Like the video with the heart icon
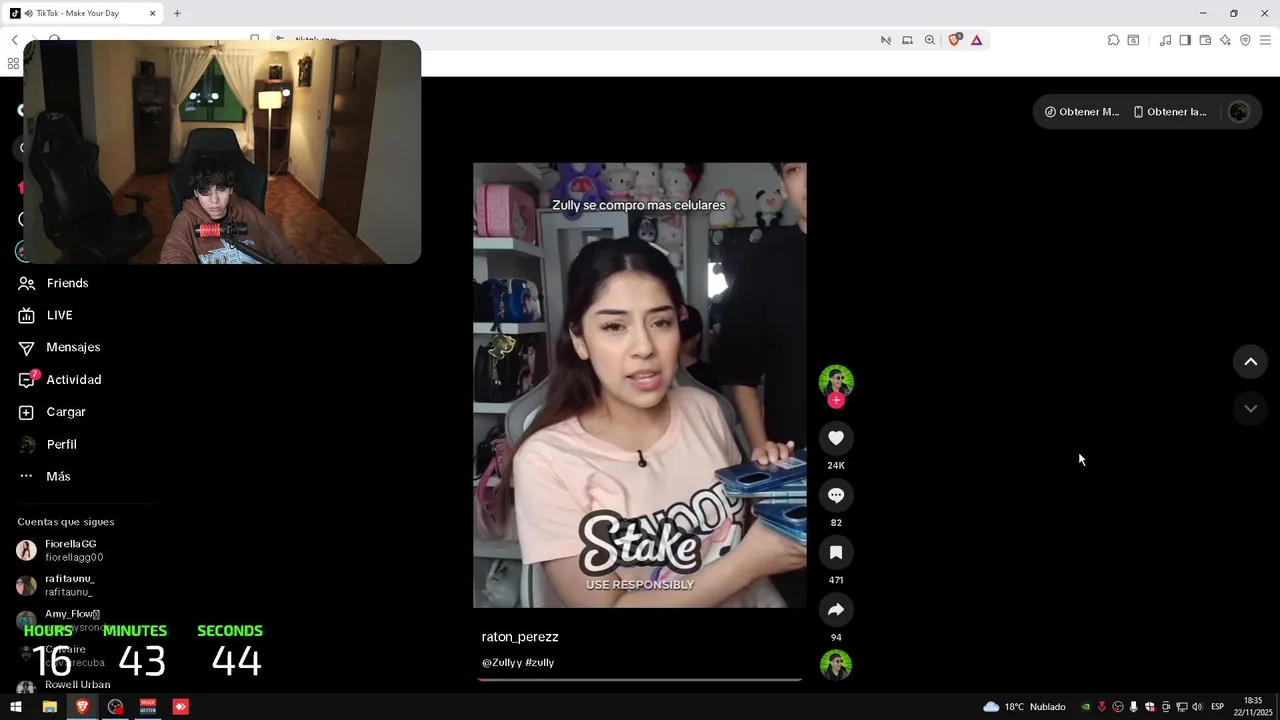 836,438
